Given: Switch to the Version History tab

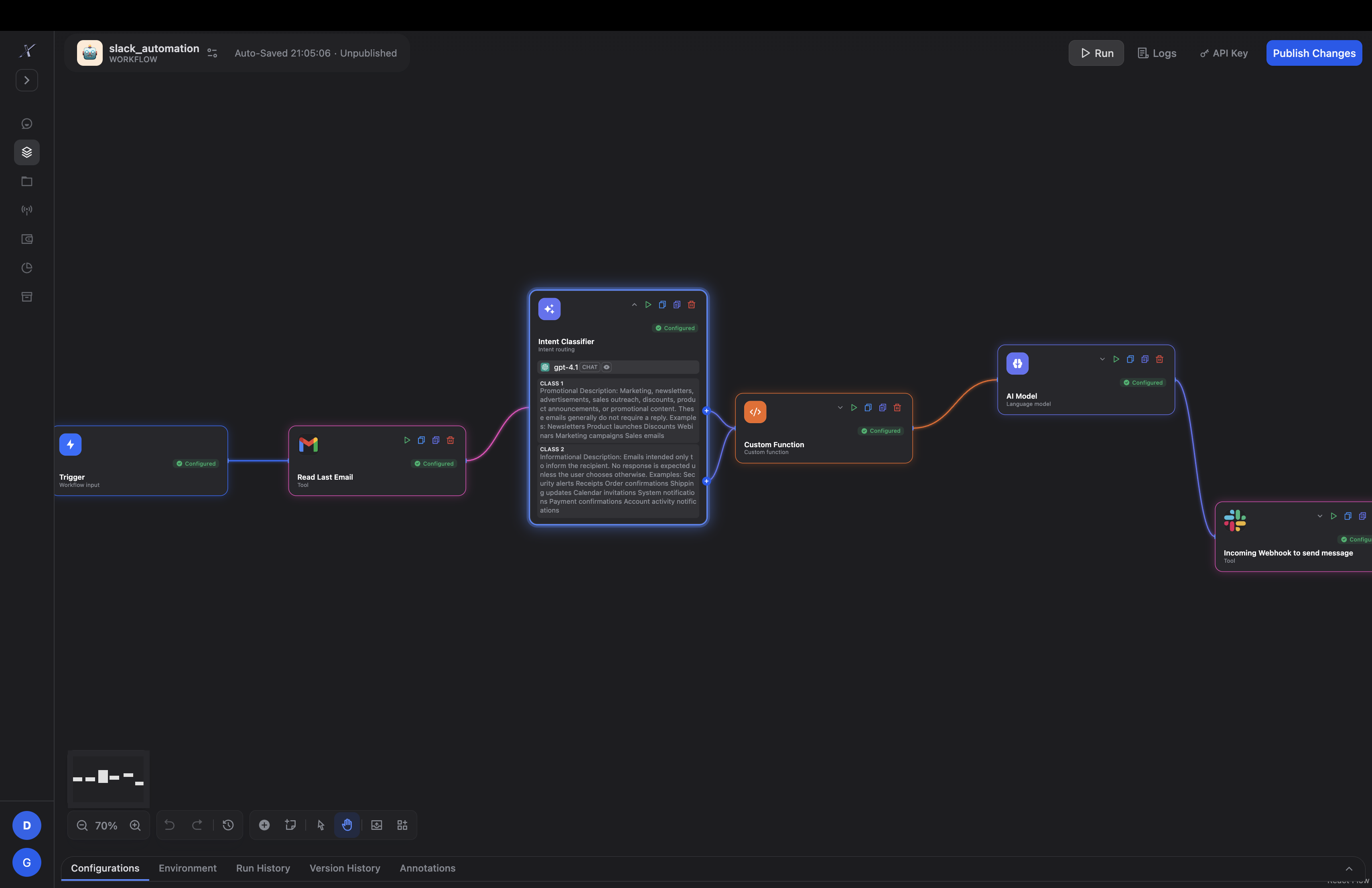Looking at the screenshot, I should (x=345, y=868).
